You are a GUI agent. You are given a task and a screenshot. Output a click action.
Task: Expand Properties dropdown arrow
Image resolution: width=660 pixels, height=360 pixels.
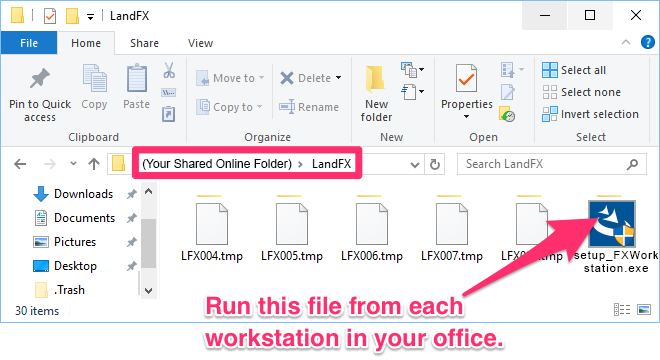click(x=466, y=117)
